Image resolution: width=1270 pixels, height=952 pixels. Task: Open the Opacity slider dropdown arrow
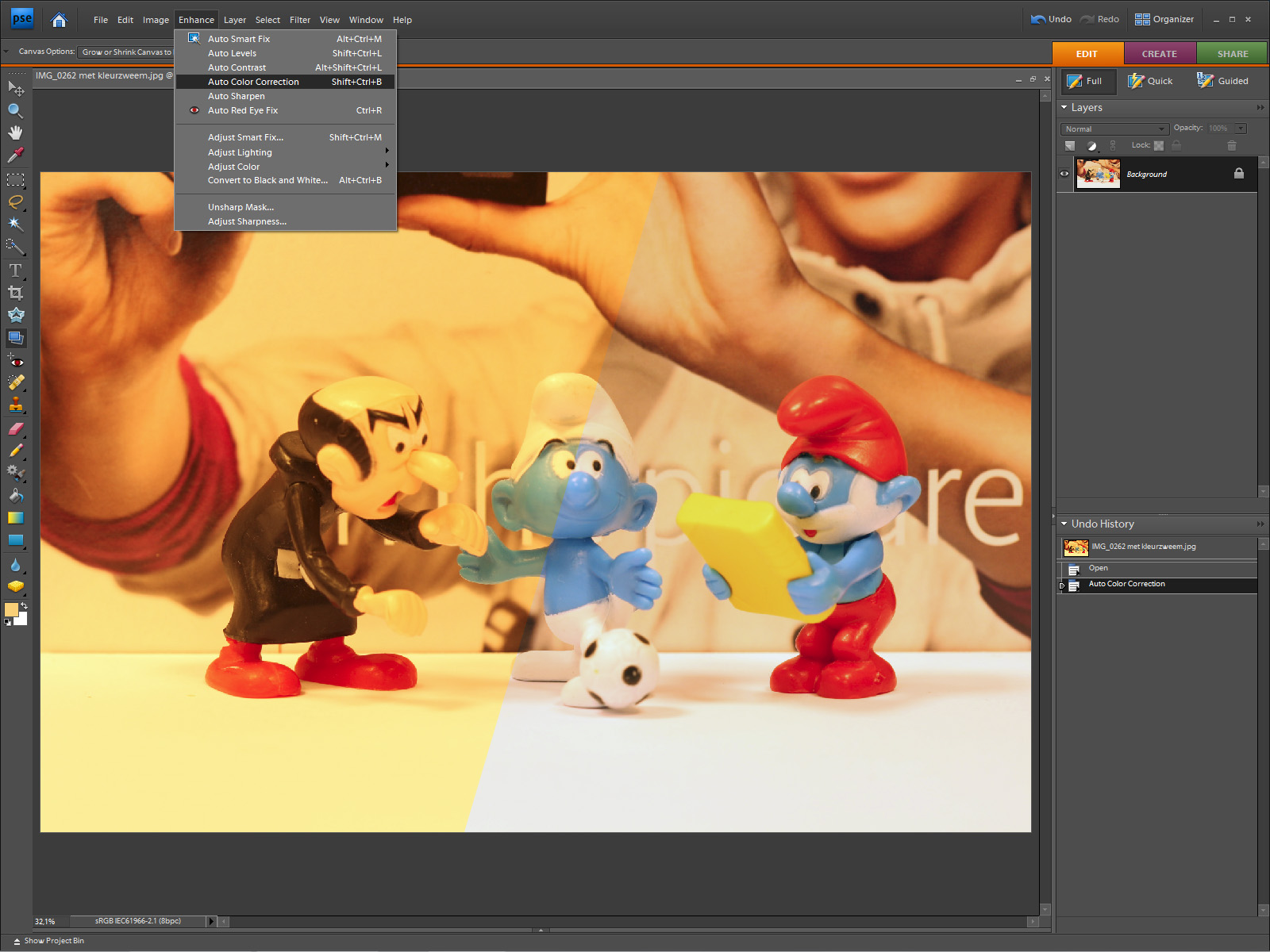click(x=1241, y=129)
